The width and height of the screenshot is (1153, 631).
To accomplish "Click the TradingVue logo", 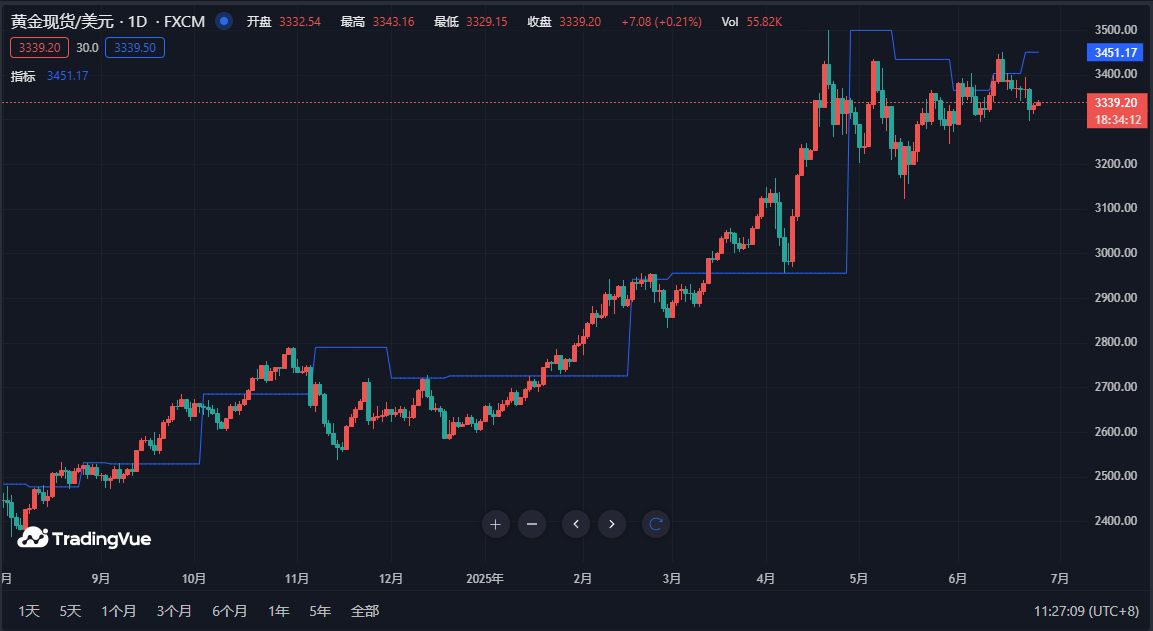I will 85,538.
